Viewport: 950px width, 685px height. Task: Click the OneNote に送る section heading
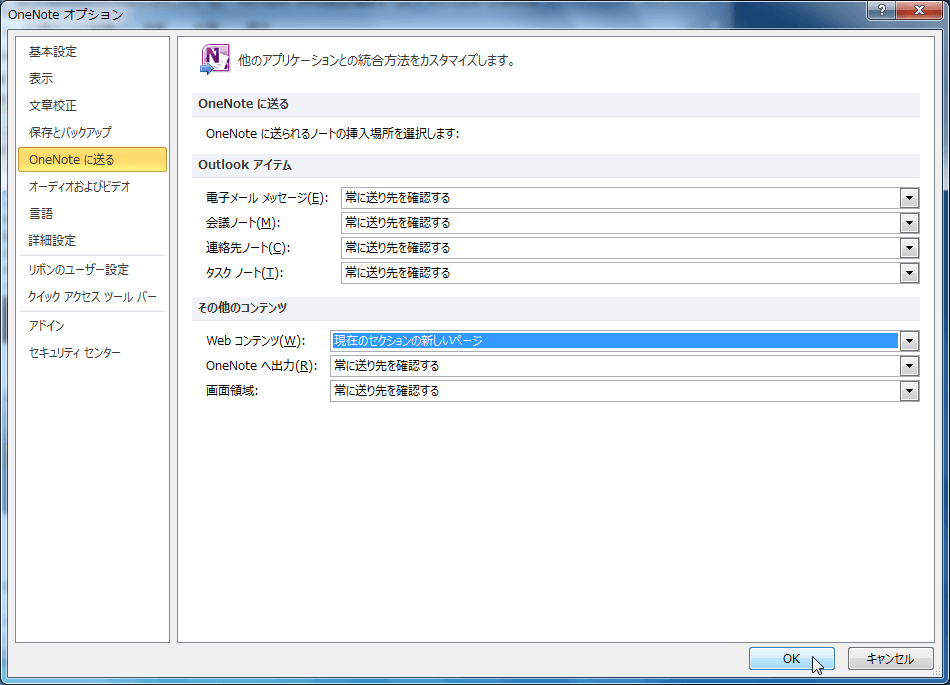pyautogui.click(x=244, y=104)
